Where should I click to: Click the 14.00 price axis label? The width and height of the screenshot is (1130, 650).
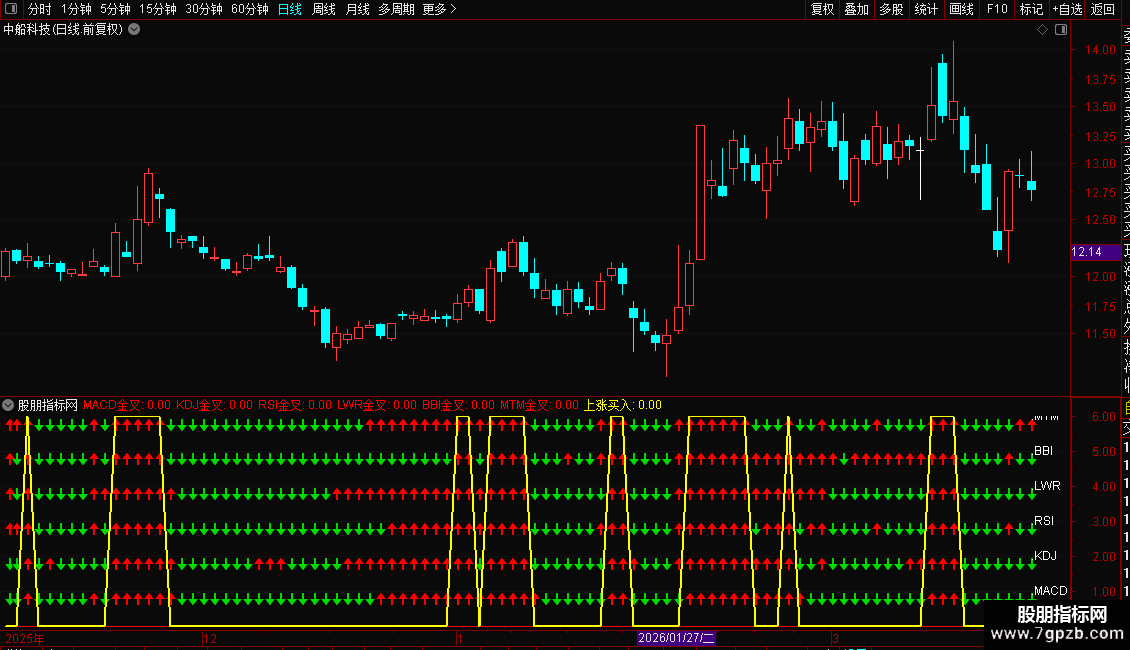click(x=1100, y=50)
